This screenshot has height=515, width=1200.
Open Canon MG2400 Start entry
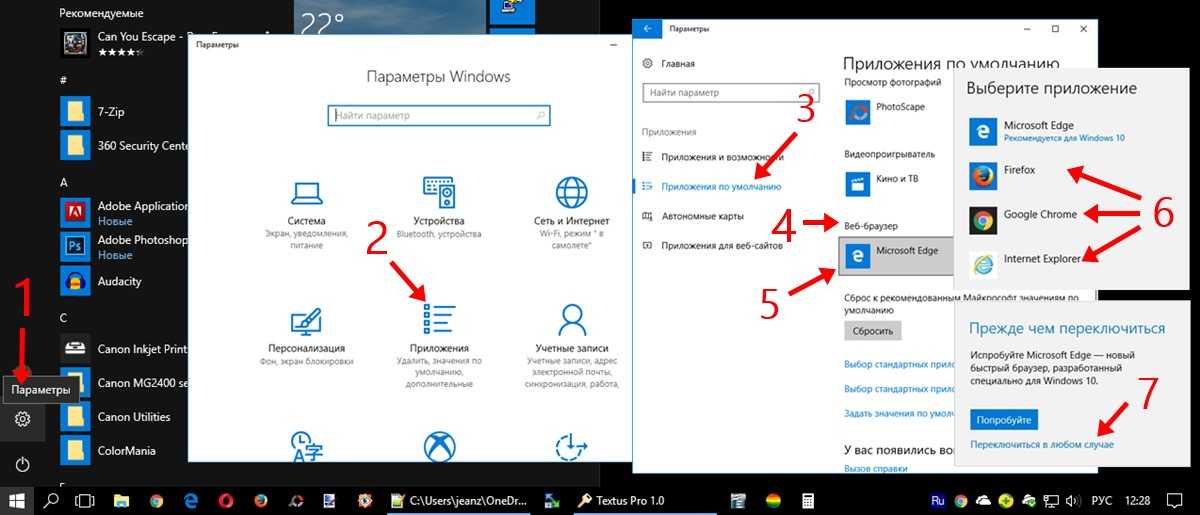pyautogui.click(x=124, y=383)
